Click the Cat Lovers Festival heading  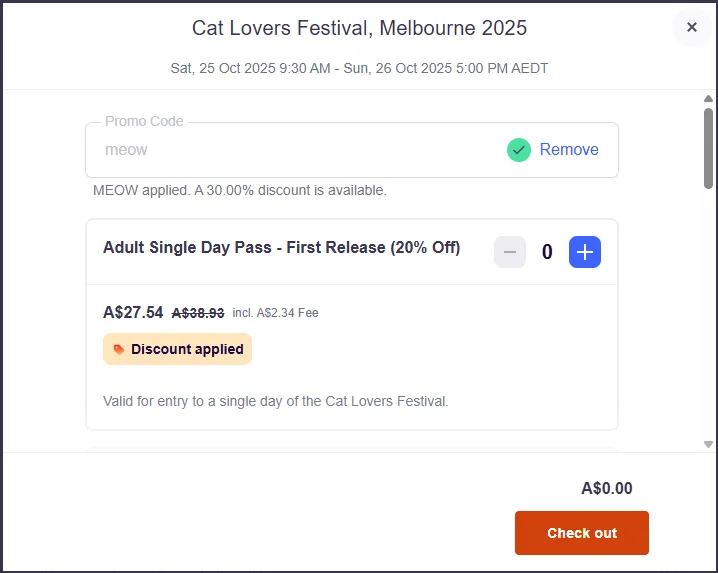point(359,28)
